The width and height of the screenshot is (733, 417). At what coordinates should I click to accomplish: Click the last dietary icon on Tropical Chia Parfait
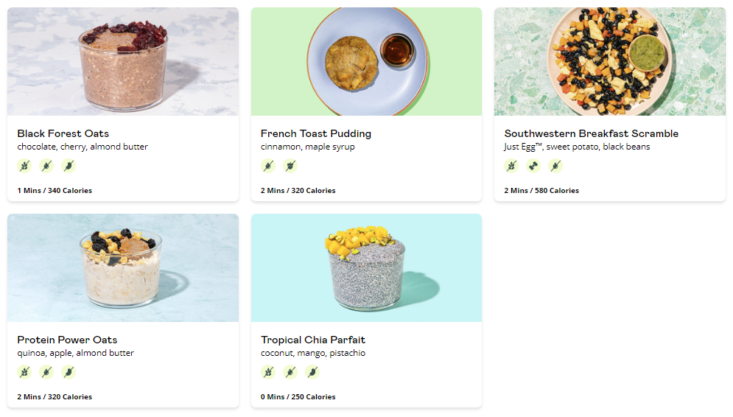[x=312, y=372]
